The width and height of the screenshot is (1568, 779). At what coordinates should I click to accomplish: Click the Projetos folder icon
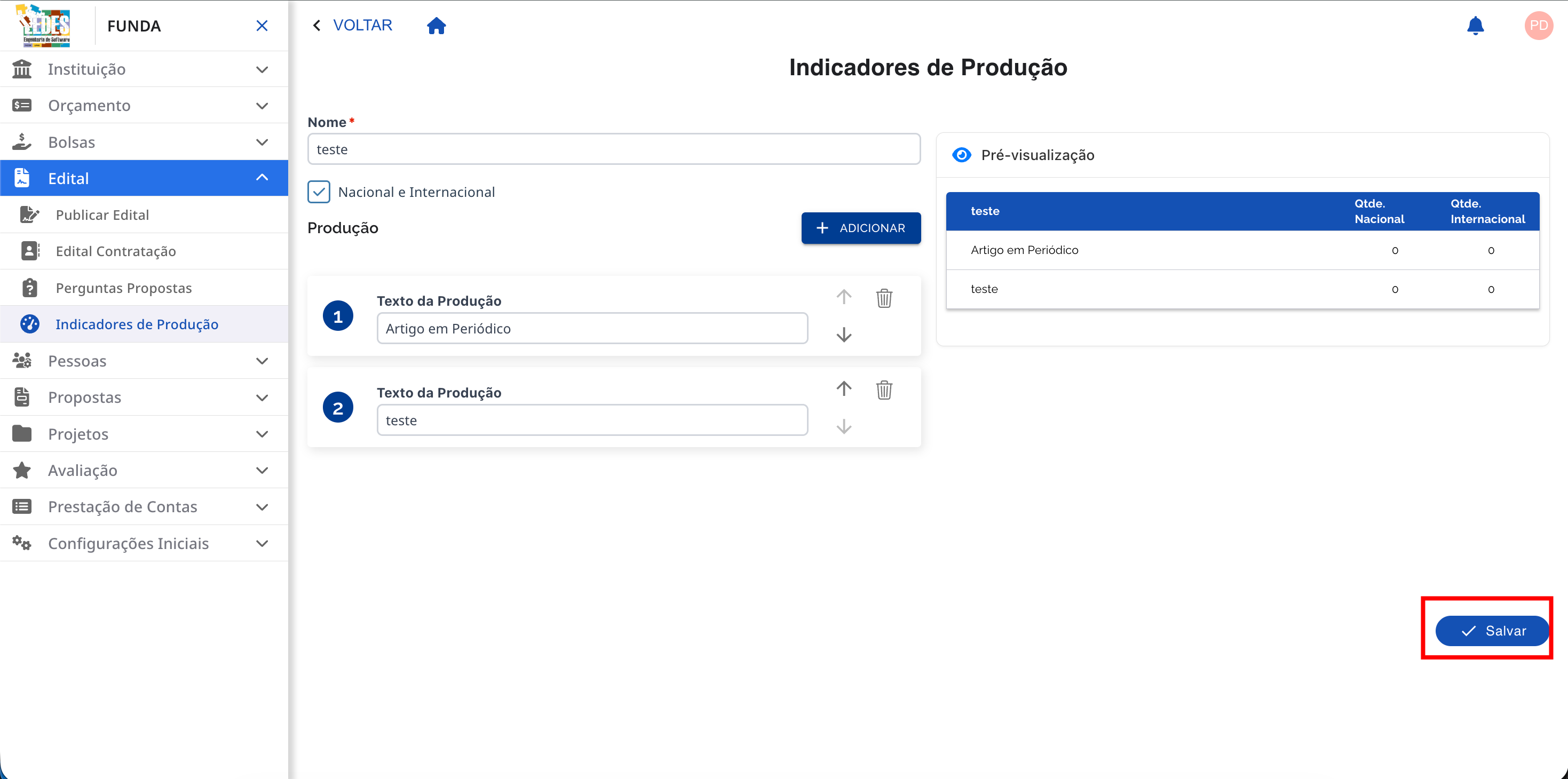(x=22, y=433)
